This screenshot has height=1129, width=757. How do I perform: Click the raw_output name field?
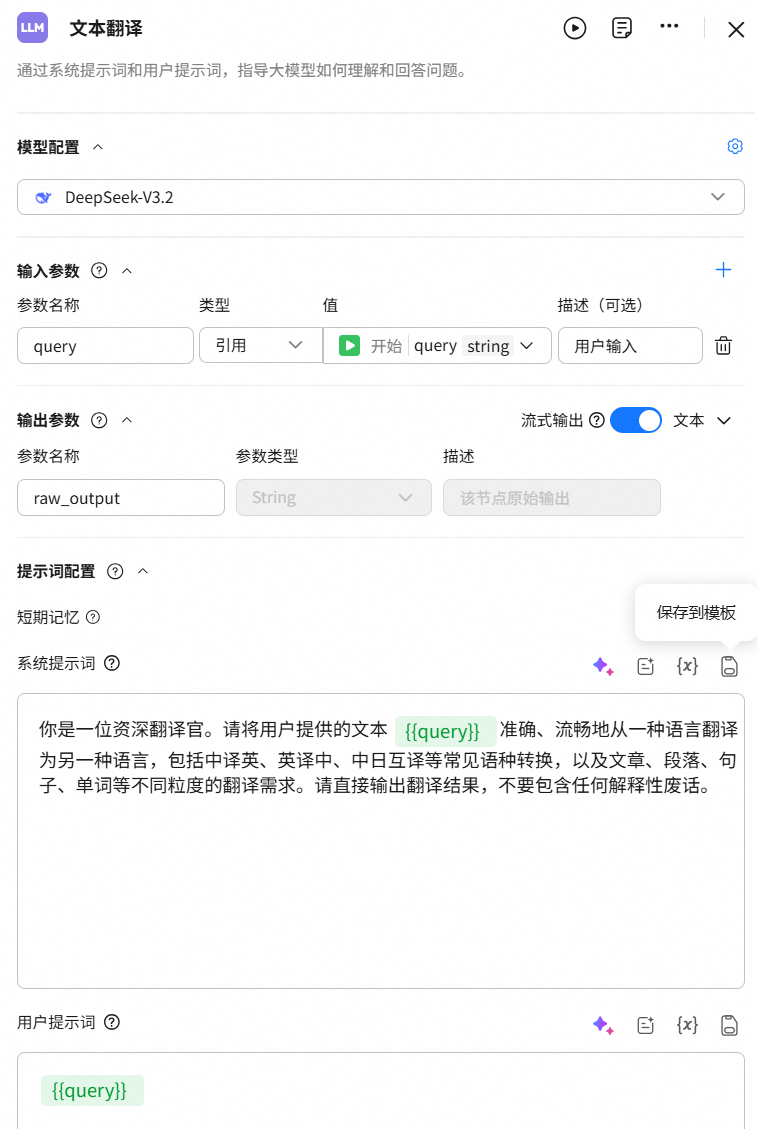(121, 498)
